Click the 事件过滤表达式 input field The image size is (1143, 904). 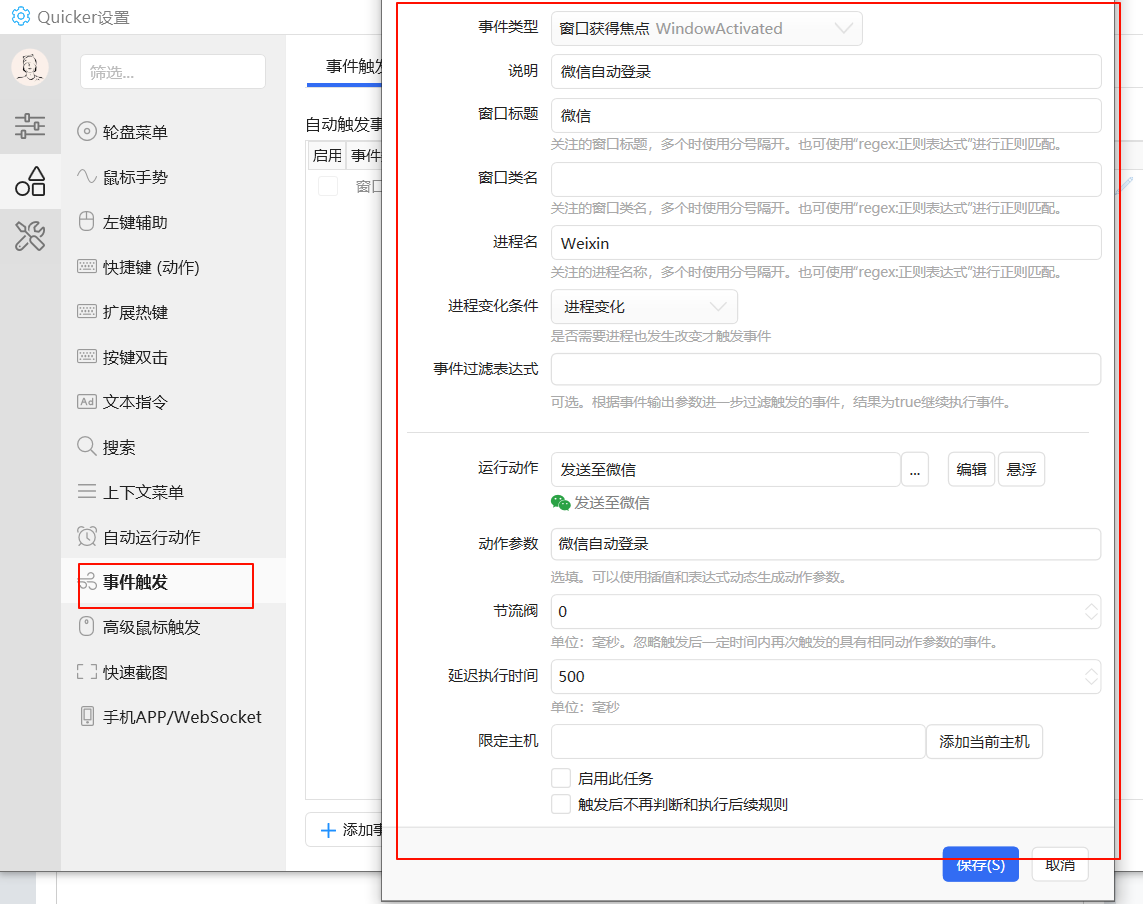(x=826, y=369)
